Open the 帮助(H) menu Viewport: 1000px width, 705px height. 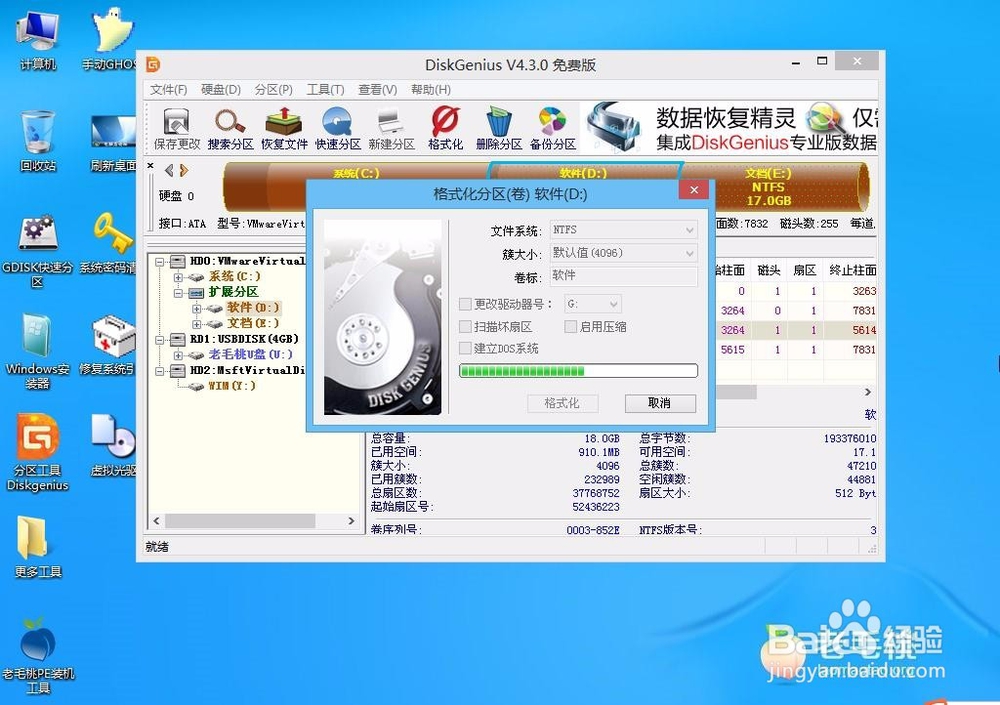click(430, 89)
